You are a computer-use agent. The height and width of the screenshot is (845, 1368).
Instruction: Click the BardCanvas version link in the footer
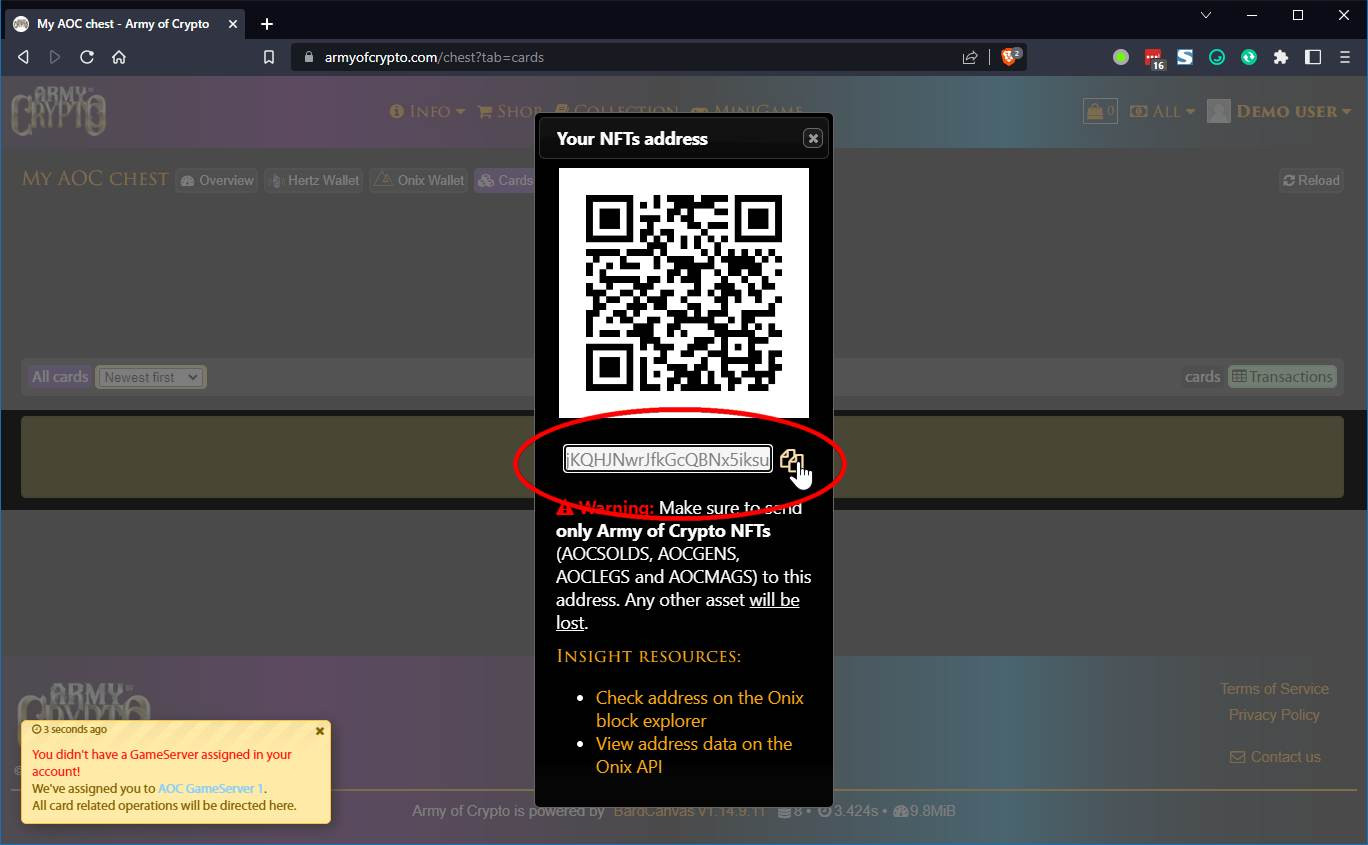pos(690,811)
